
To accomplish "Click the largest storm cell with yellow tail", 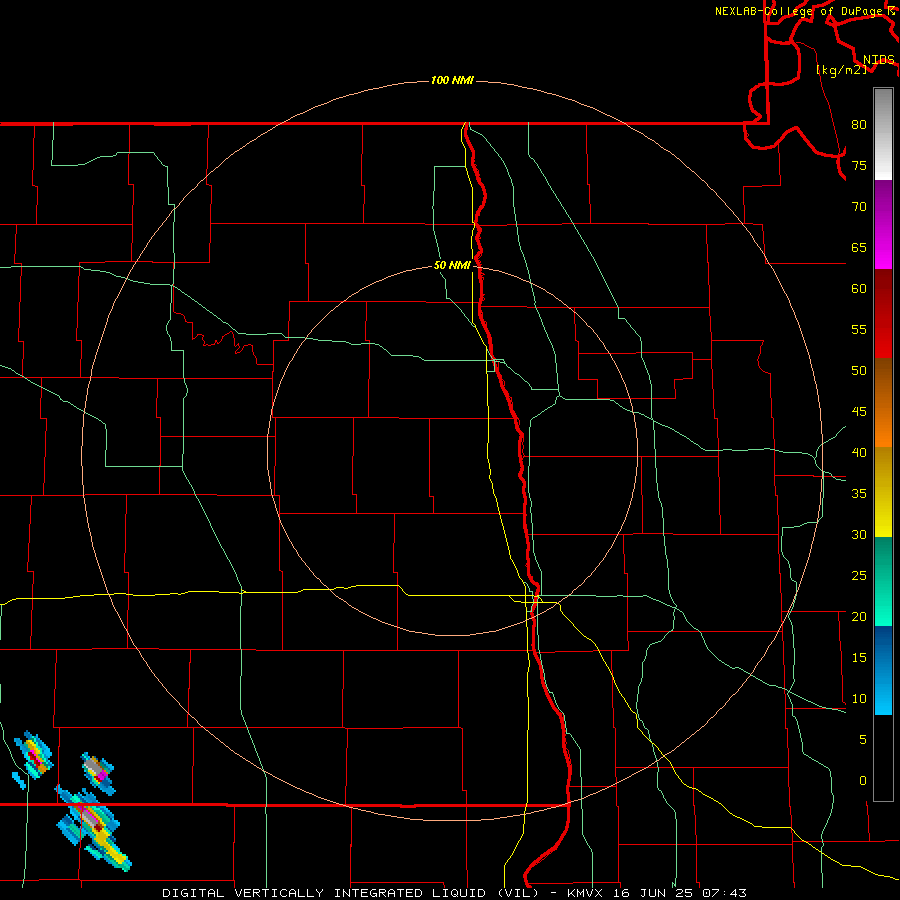I will (93, 827).
